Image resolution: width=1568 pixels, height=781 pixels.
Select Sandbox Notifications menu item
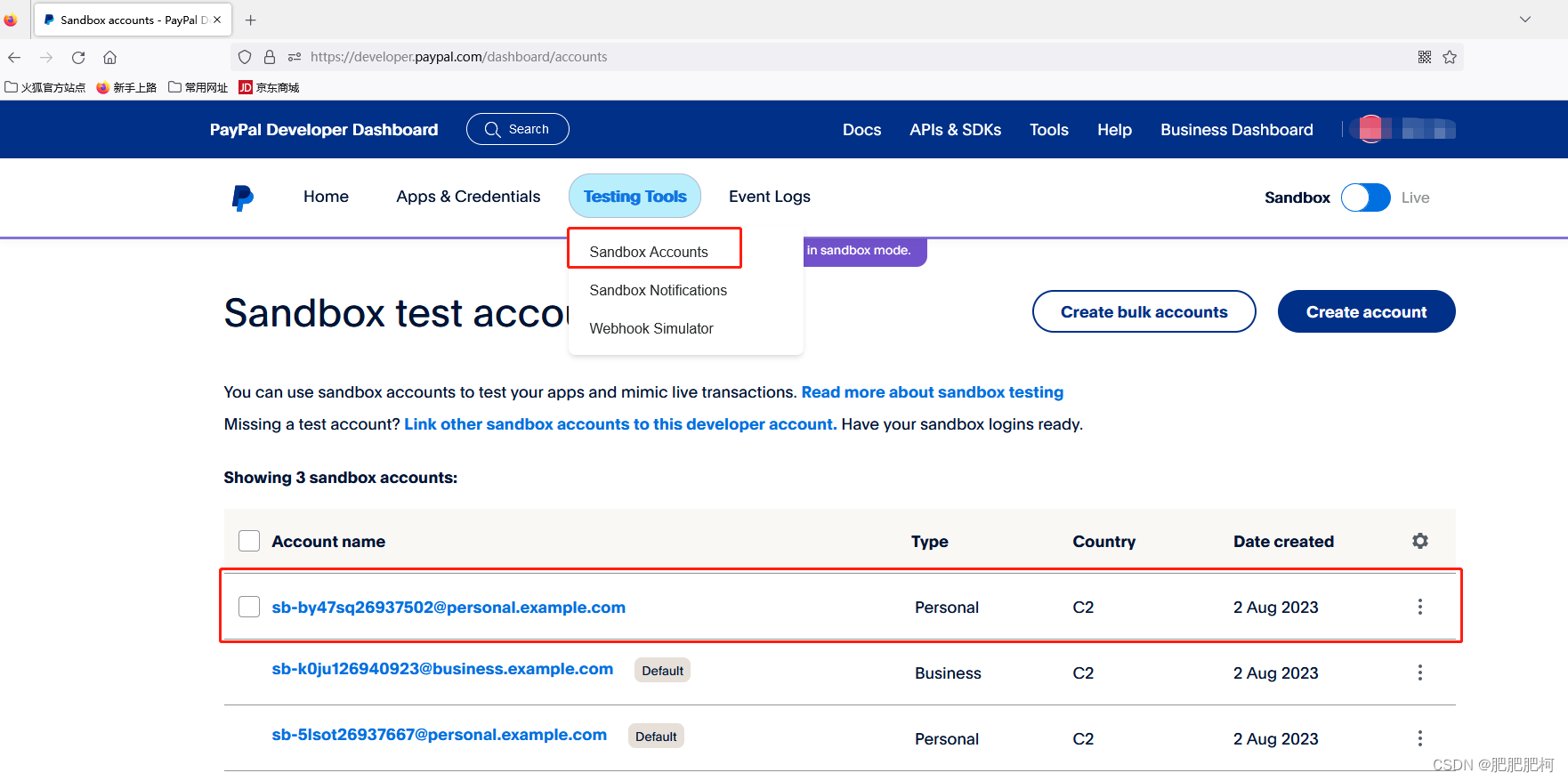click(658, 290)
